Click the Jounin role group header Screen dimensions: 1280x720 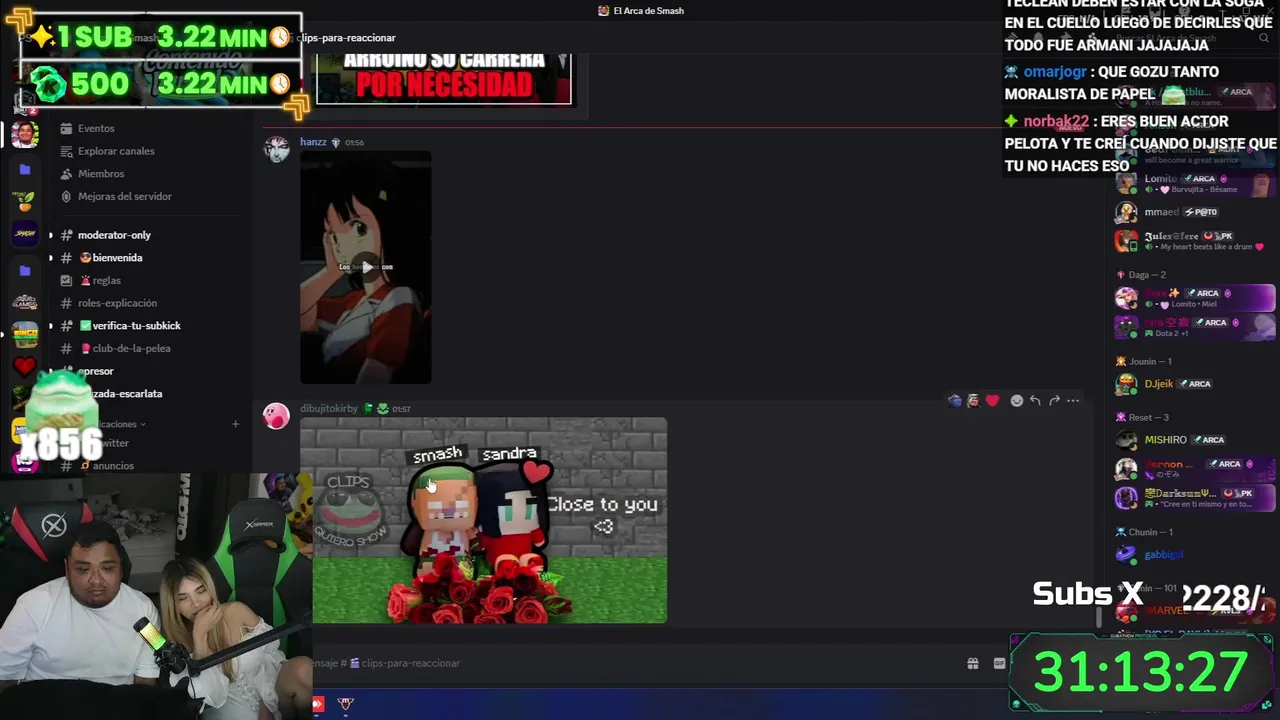coord(1150,361)
